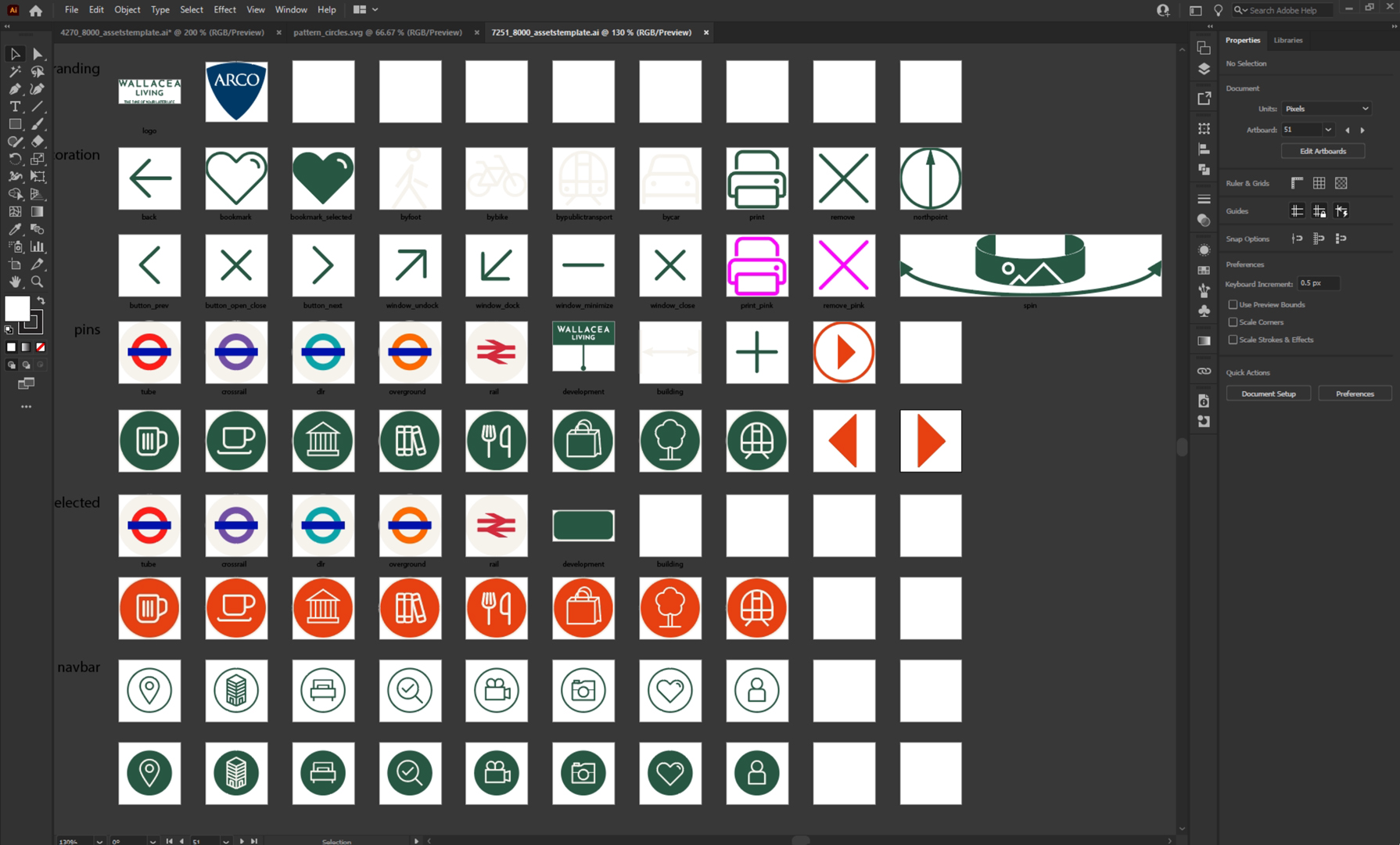The image size is (1400, 845).
Task: Open the Layers panel icon
Action: coord(1204,69)
